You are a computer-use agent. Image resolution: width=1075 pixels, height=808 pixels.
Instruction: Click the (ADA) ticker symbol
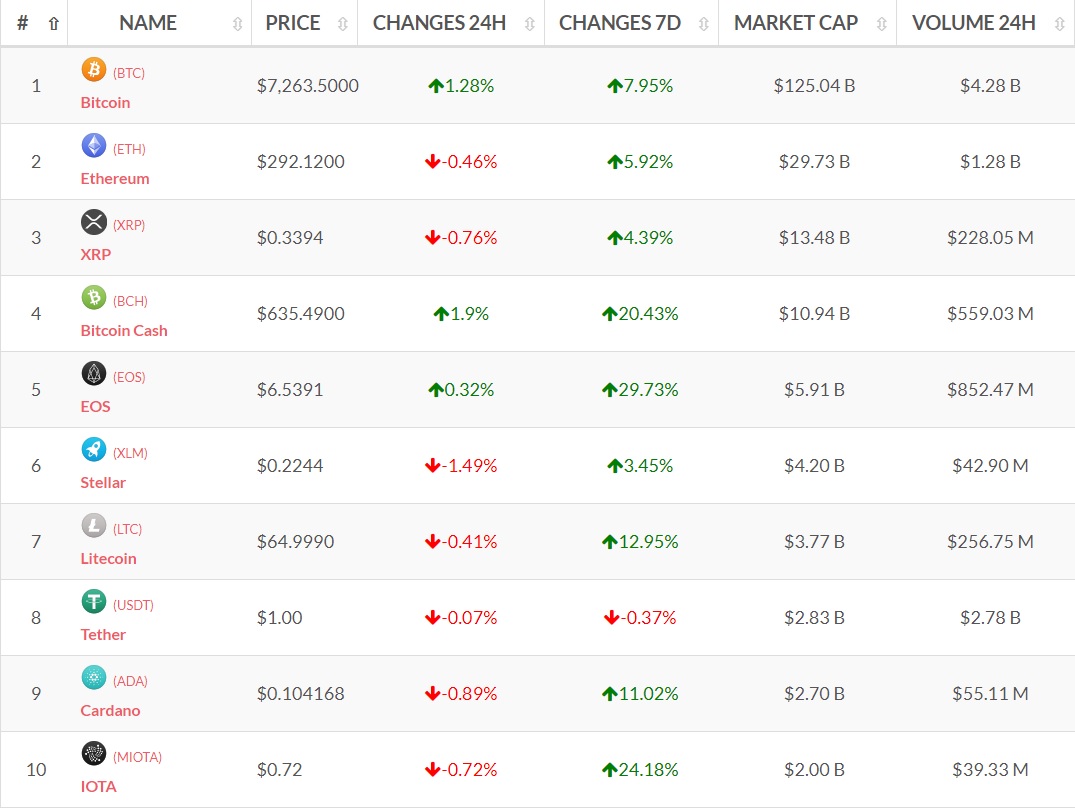click(x=130, y=682)
